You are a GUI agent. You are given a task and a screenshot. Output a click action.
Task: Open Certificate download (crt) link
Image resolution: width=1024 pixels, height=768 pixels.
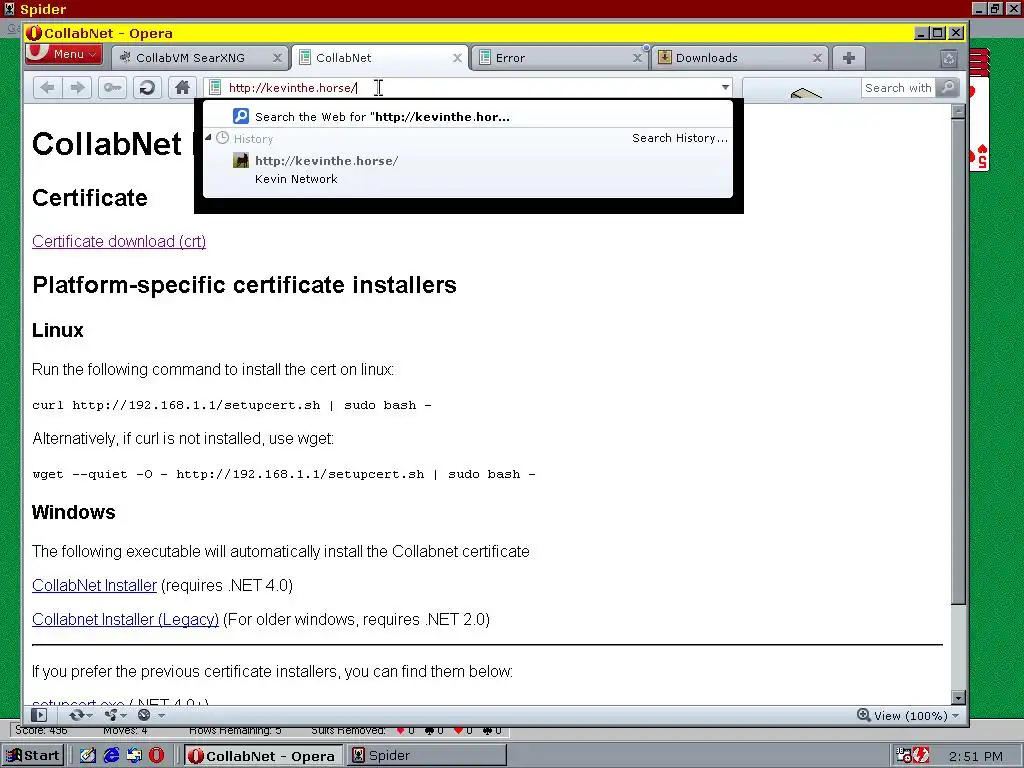(x=119, y=242)
